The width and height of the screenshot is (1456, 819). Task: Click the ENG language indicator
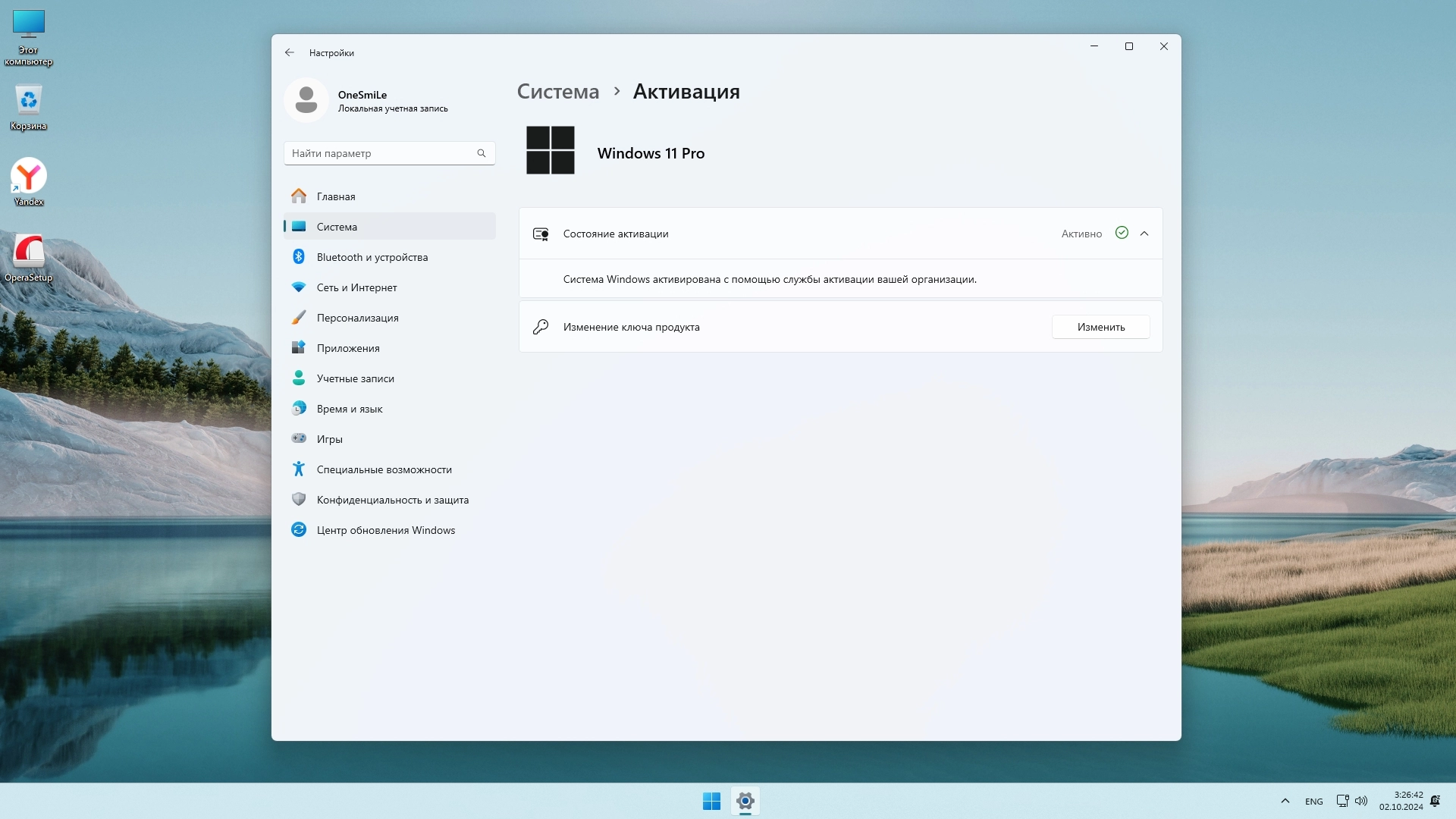1313,802
